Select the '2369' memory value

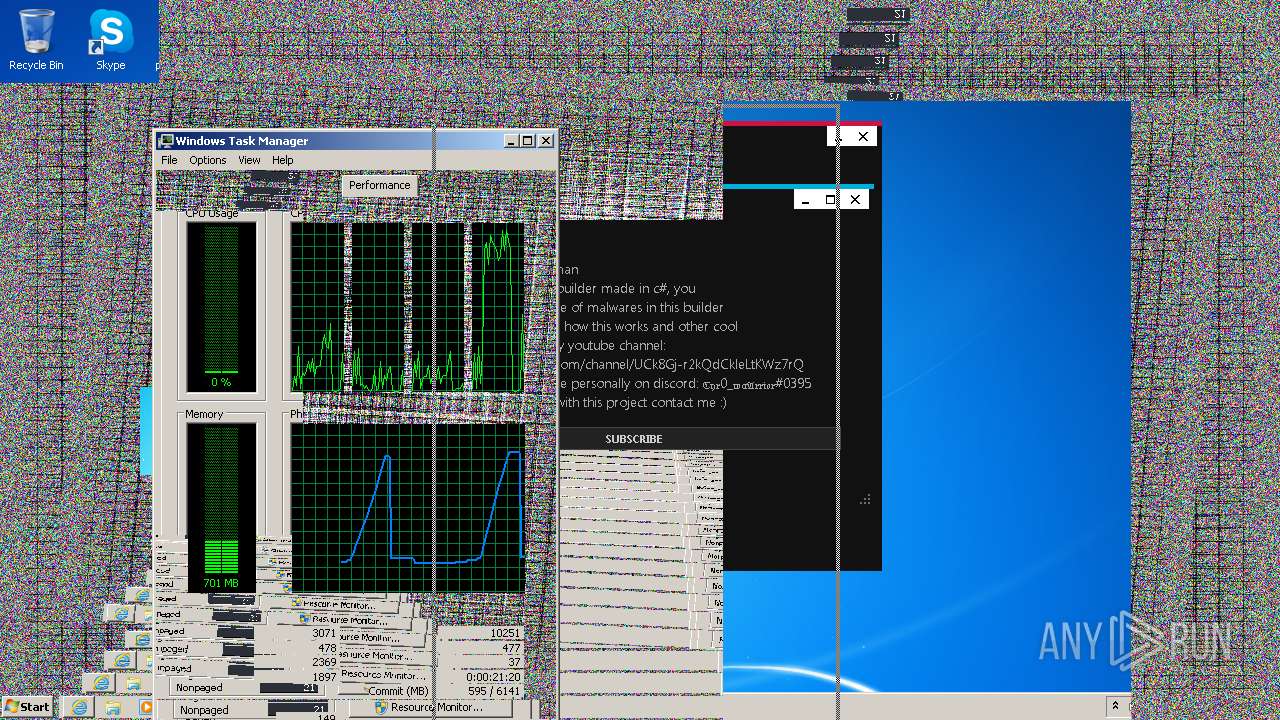coord(324,663)
